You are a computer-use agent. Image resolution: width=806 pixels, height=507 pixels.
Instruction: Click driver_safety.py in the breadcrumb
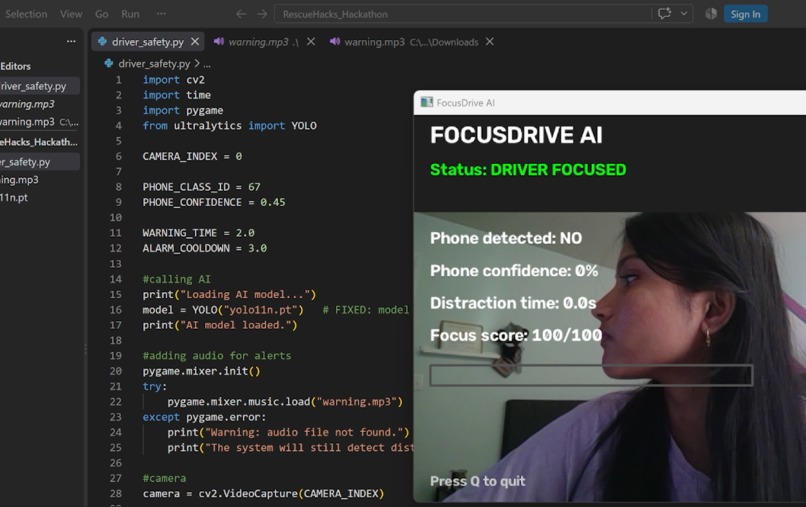(x=154, y=63)
